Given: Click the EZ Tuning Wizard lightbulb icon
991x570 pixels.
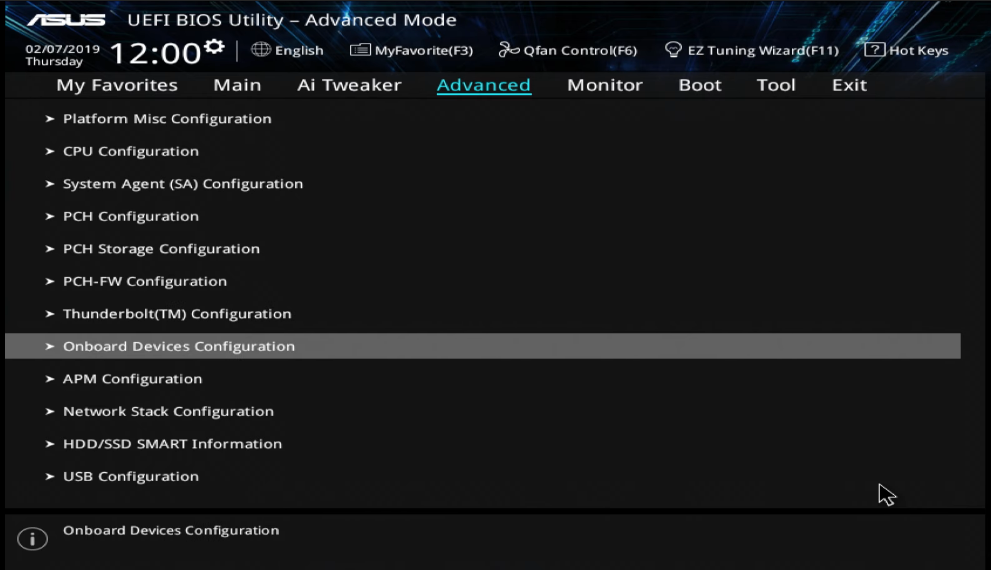Looking at the screenshot, I should click(674, 49).
